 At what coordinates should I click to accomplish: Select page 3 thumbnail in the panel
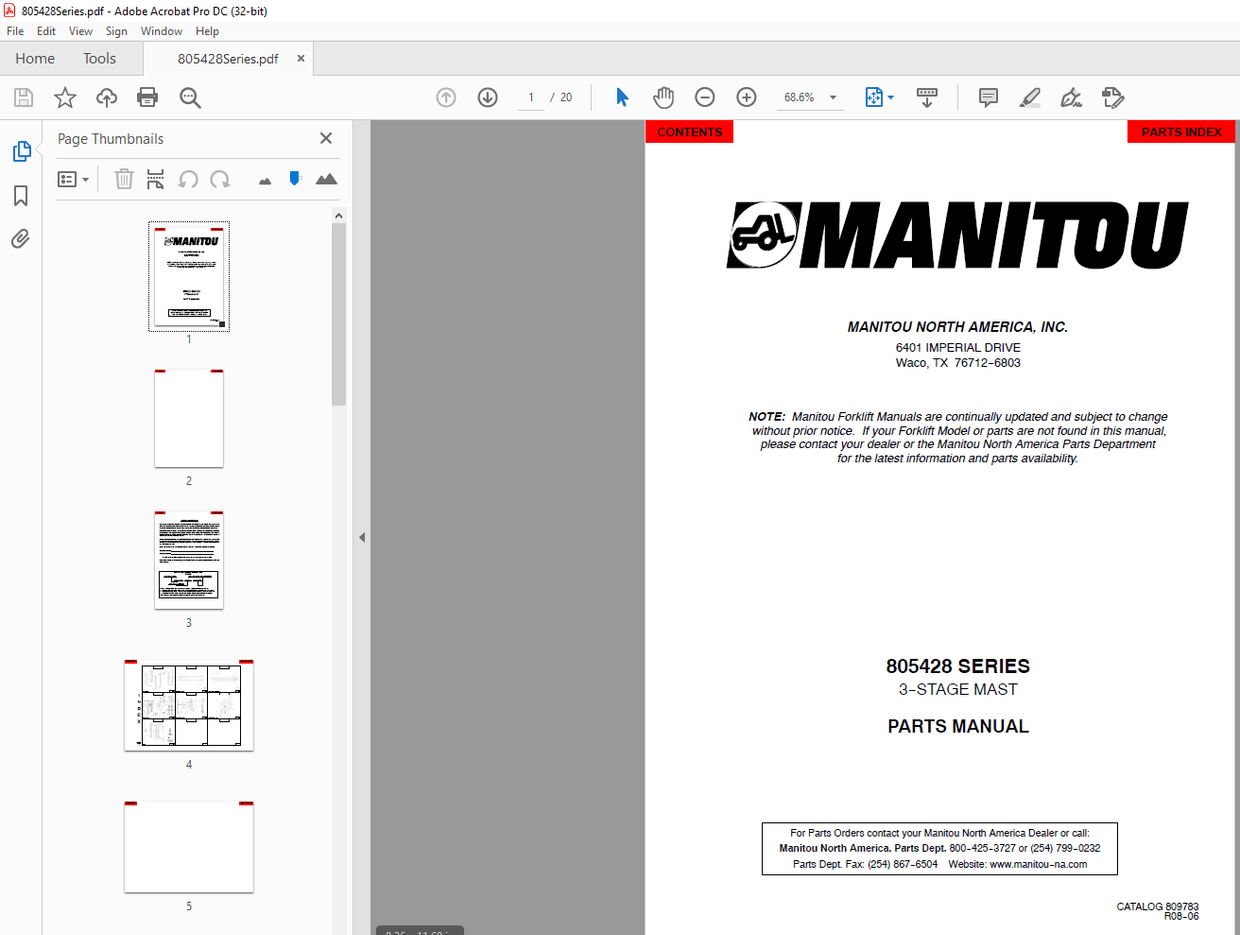[x=188, y=559]
